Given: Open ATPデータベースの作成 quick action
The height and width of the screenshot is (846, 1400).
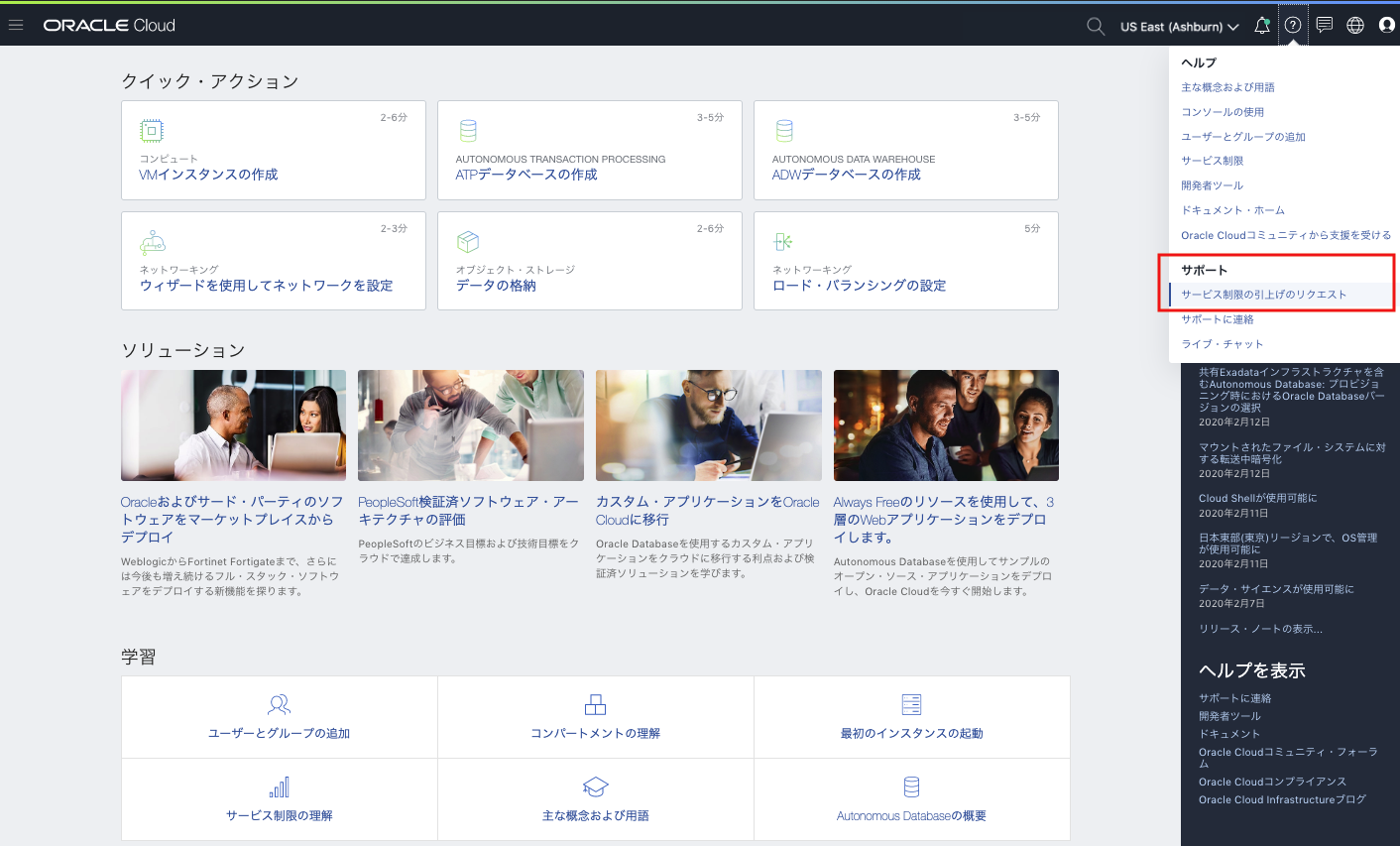Looking at the screenshot, I should click(526, 175).
